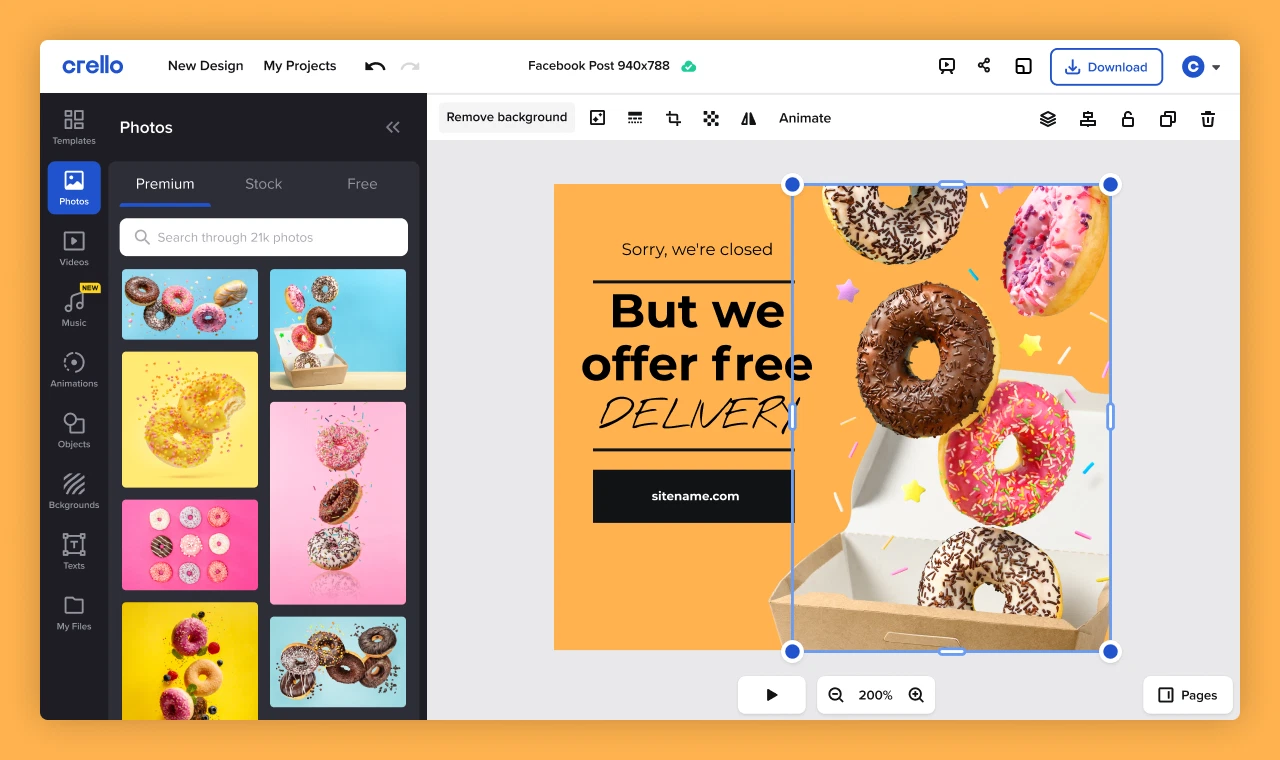Click the Download button
Screen dimensions: 1280x760
1106,67
